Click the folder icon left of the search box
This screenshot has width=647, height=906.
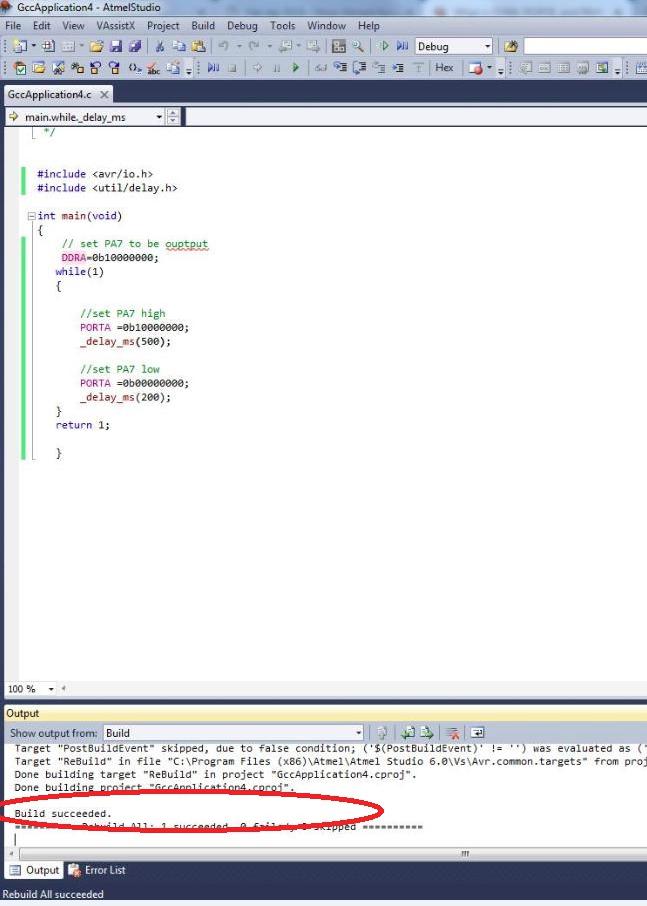point(511,46)
